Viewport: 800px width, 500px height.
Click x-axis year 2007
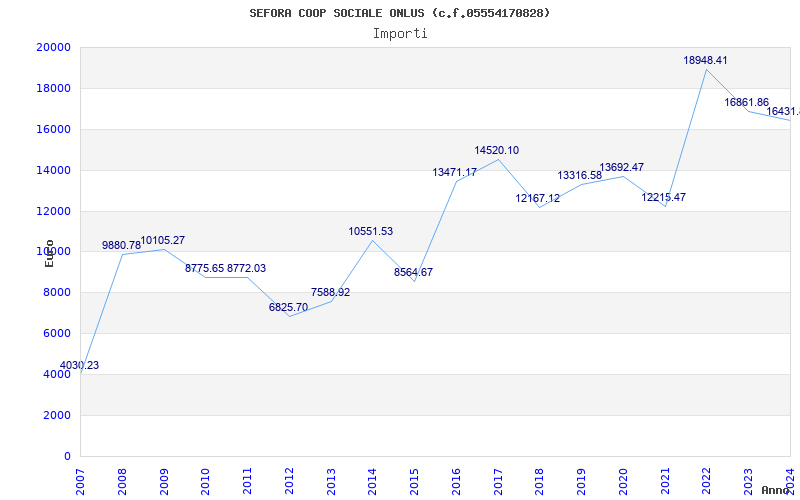80,481
